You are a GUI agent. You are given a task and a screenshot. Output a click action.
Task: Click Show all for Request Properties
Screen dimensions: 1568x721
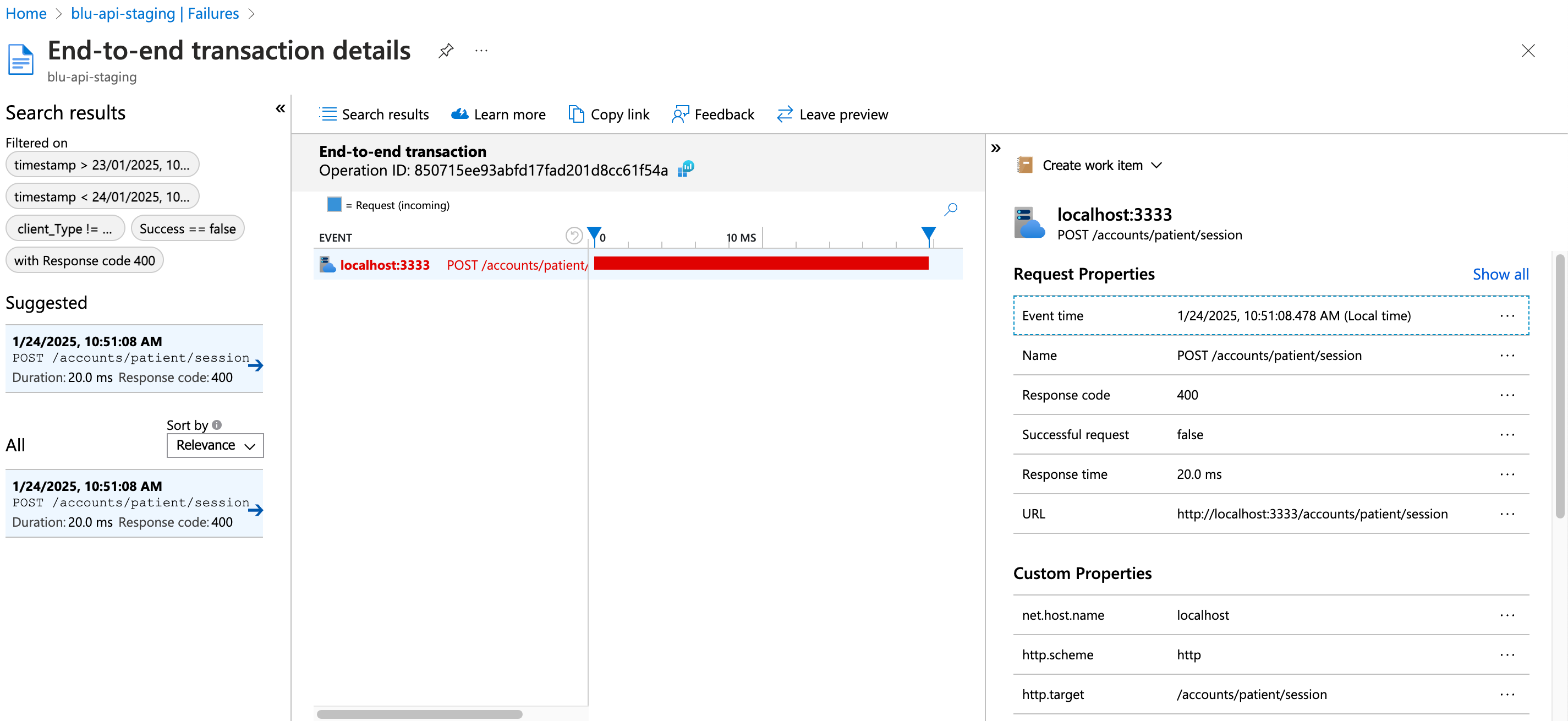click(x=1500, y=274)
